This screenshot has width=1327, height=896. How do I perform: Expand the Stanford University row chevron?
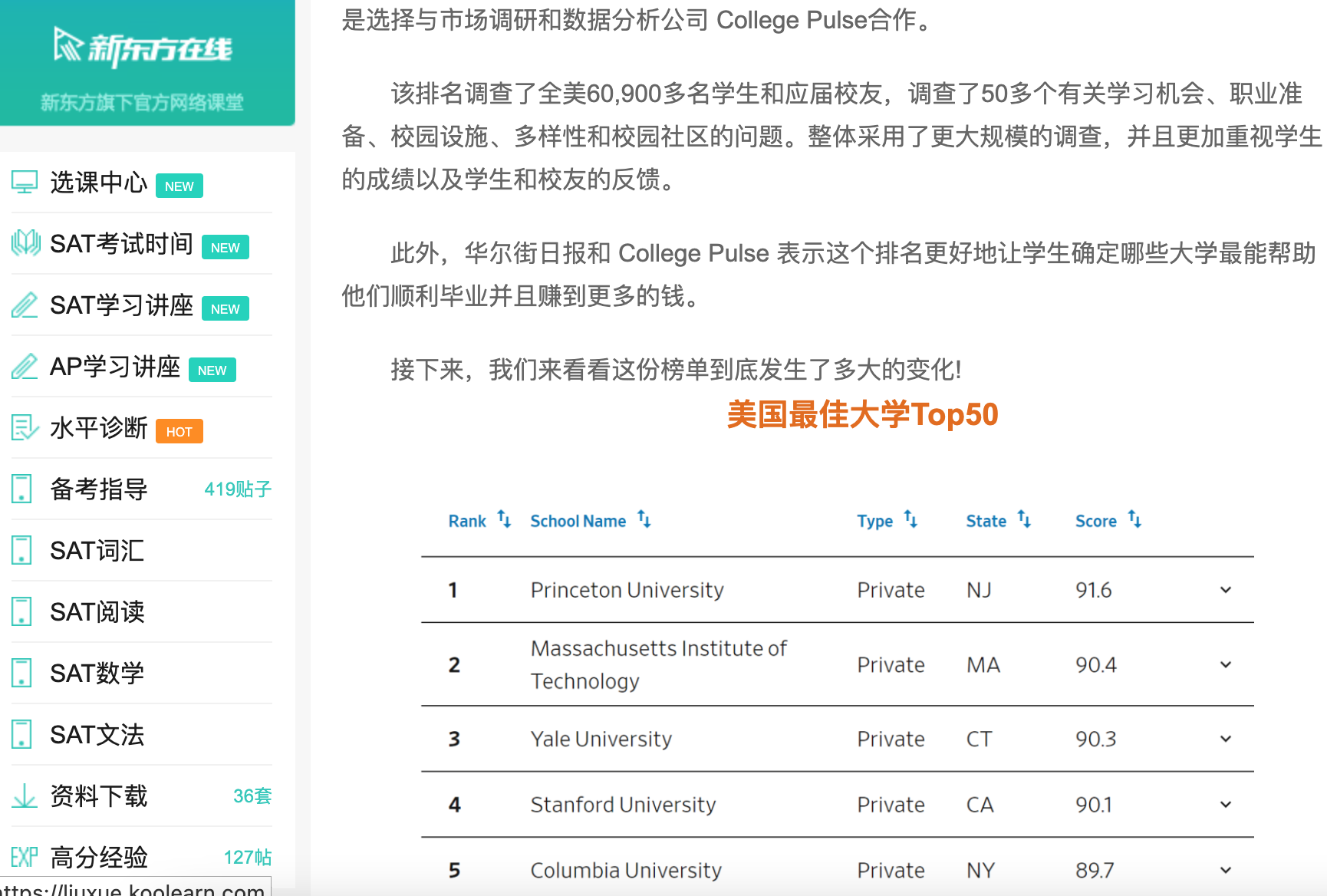pos(1226,805)
